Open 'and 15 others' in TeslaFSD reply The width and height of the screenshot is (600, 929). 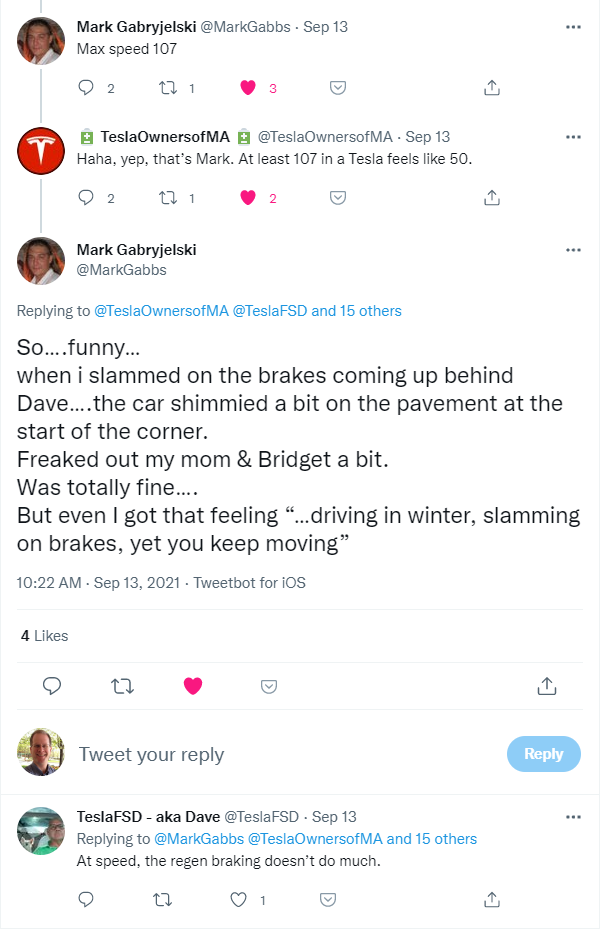[432, 839]
